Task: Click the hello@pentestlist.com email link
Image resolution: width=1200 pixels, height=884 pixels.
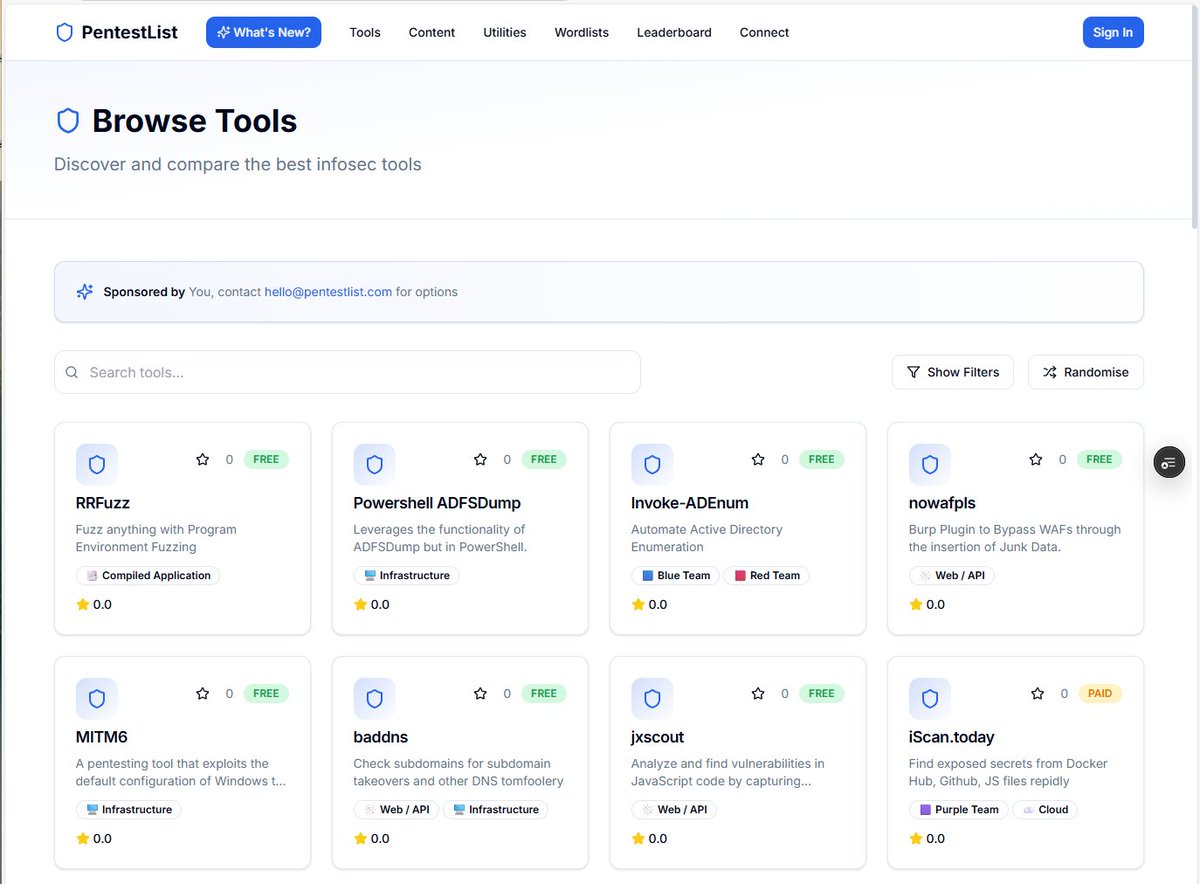Action: coord(328,292)
